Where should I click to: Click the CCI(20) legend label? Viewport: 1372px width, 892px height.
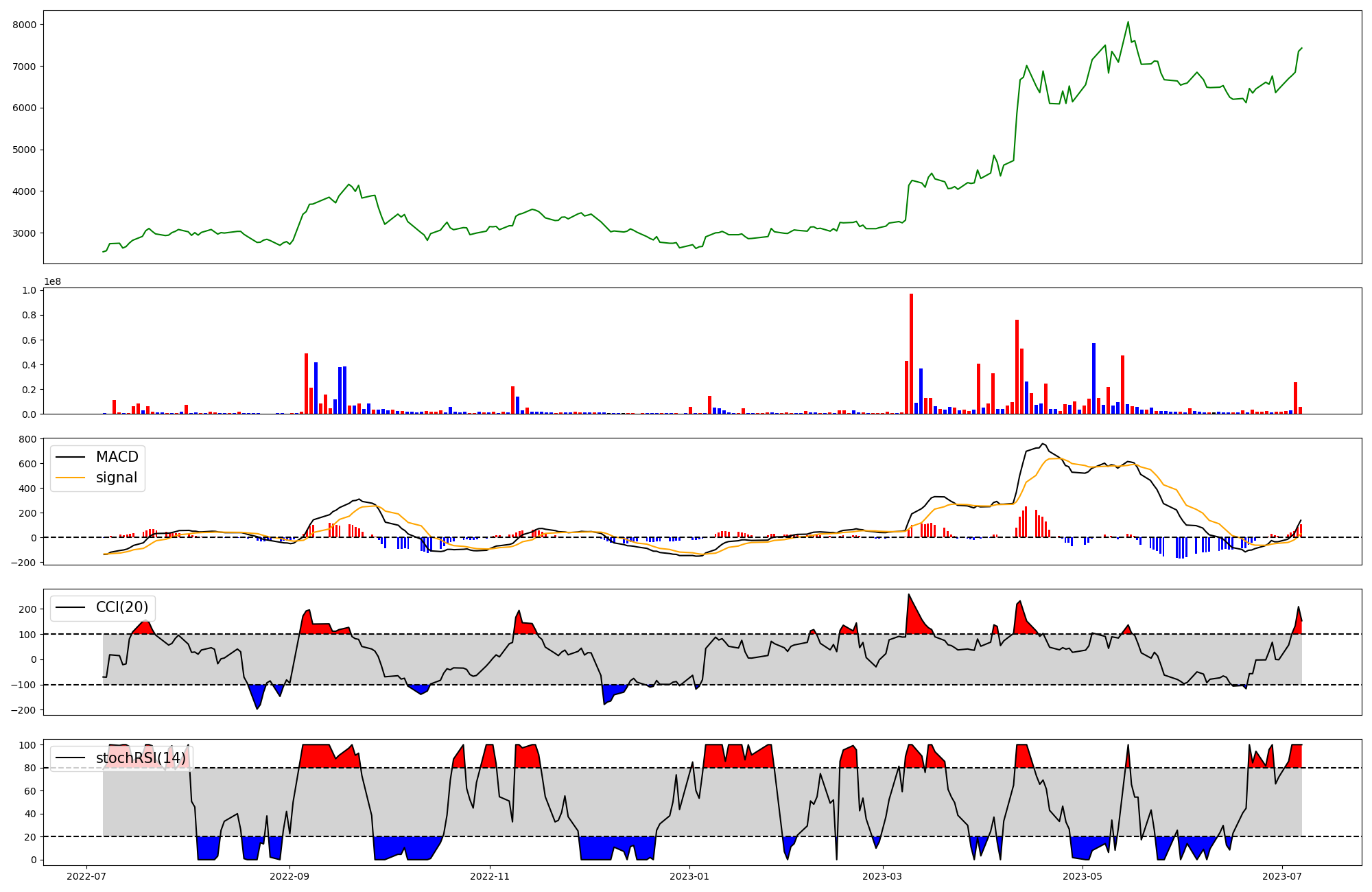[122, 607]
